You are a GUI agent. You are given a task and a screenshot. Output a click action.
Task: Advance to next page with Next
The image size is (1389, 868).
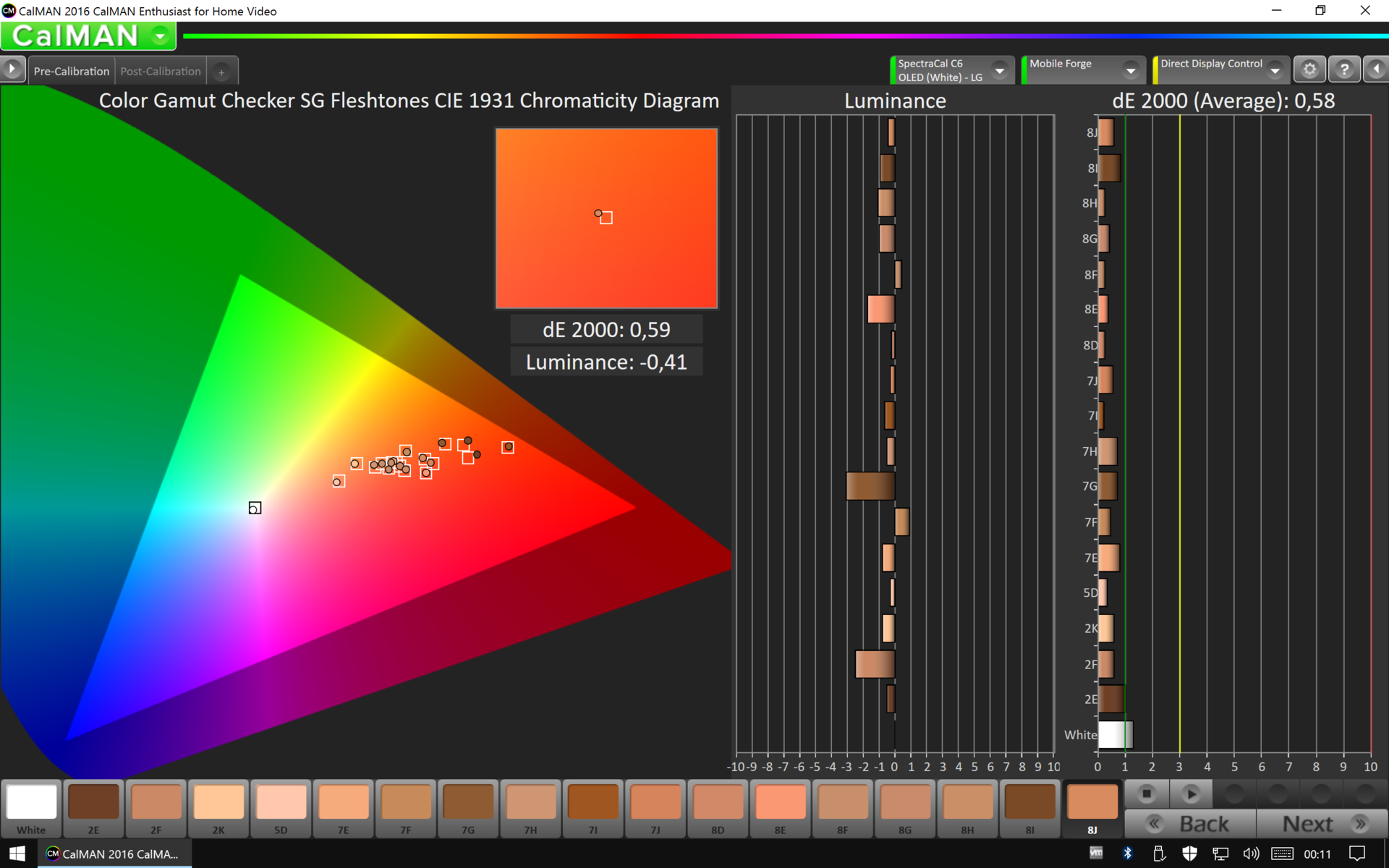coord(1322,823)
